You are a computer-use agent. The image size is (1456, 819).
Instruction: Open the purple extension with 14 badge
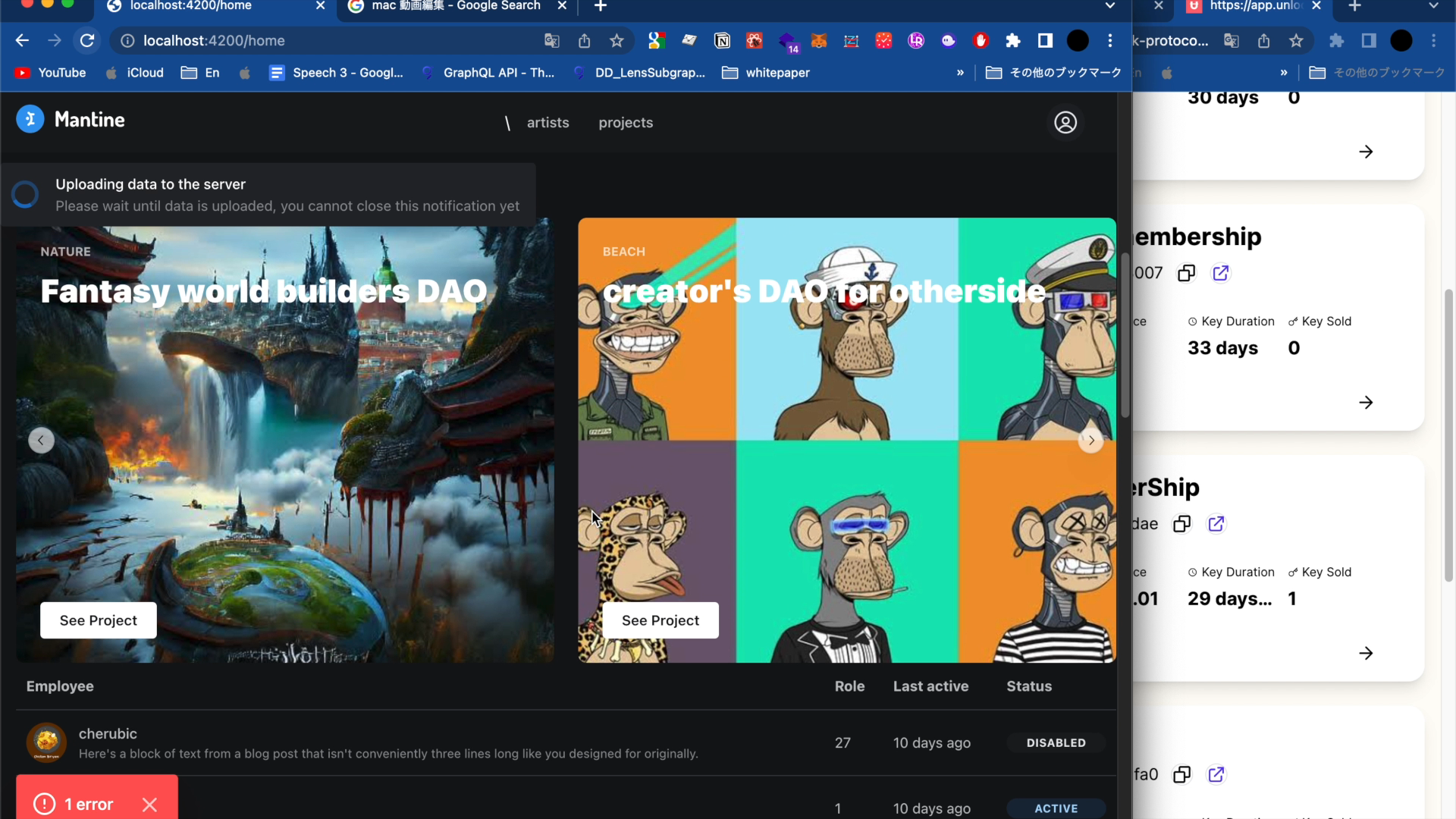coord(787,42)
